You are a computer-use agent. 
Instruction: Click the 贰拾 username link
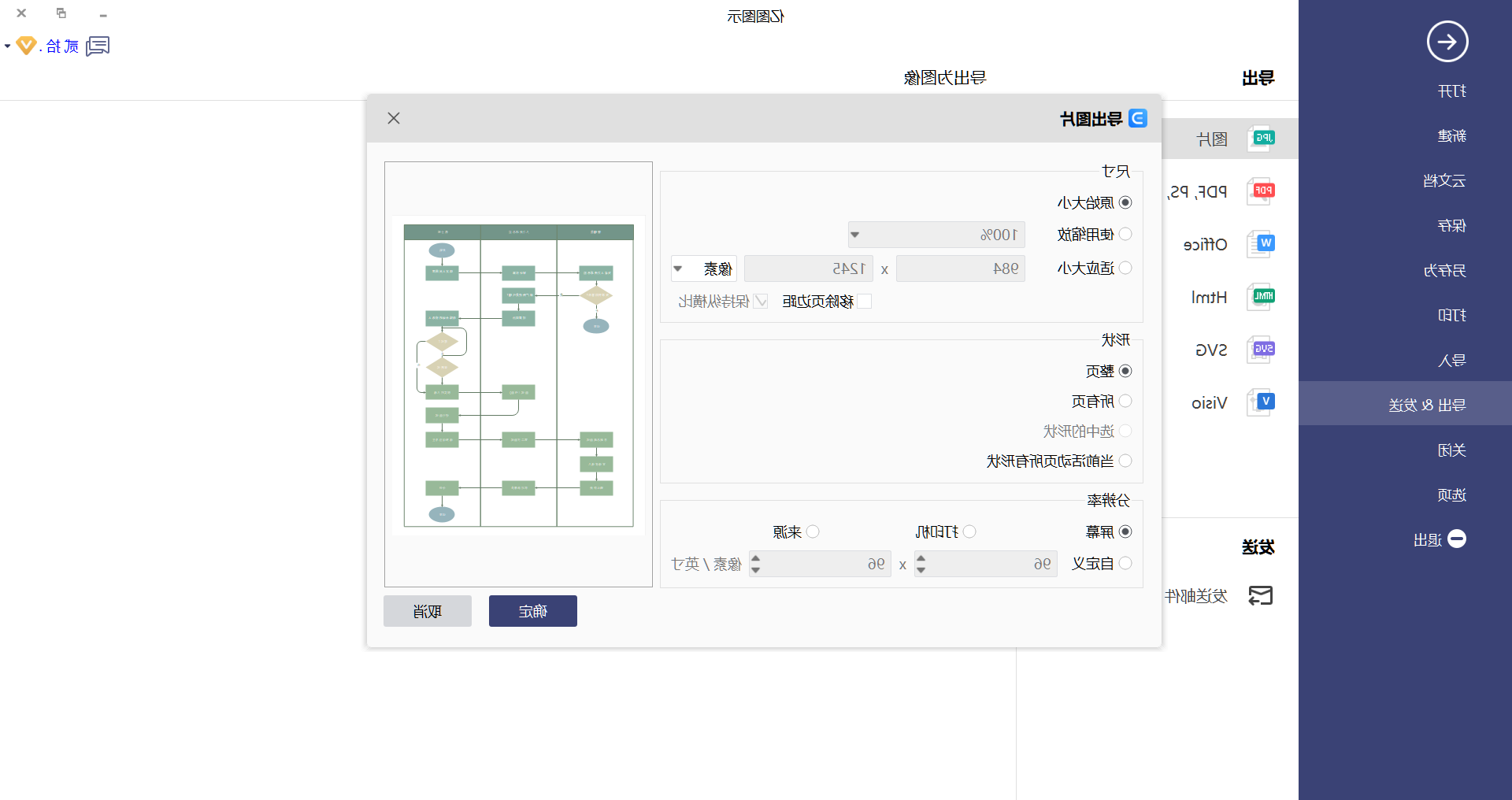coord(62,46)
